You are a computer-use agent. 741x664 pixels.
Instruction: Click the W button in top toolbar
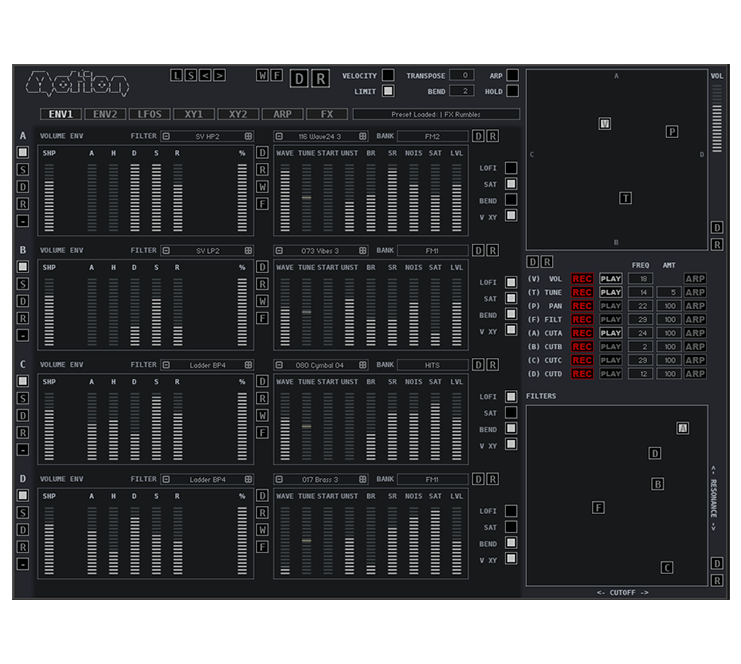[262, 75]
